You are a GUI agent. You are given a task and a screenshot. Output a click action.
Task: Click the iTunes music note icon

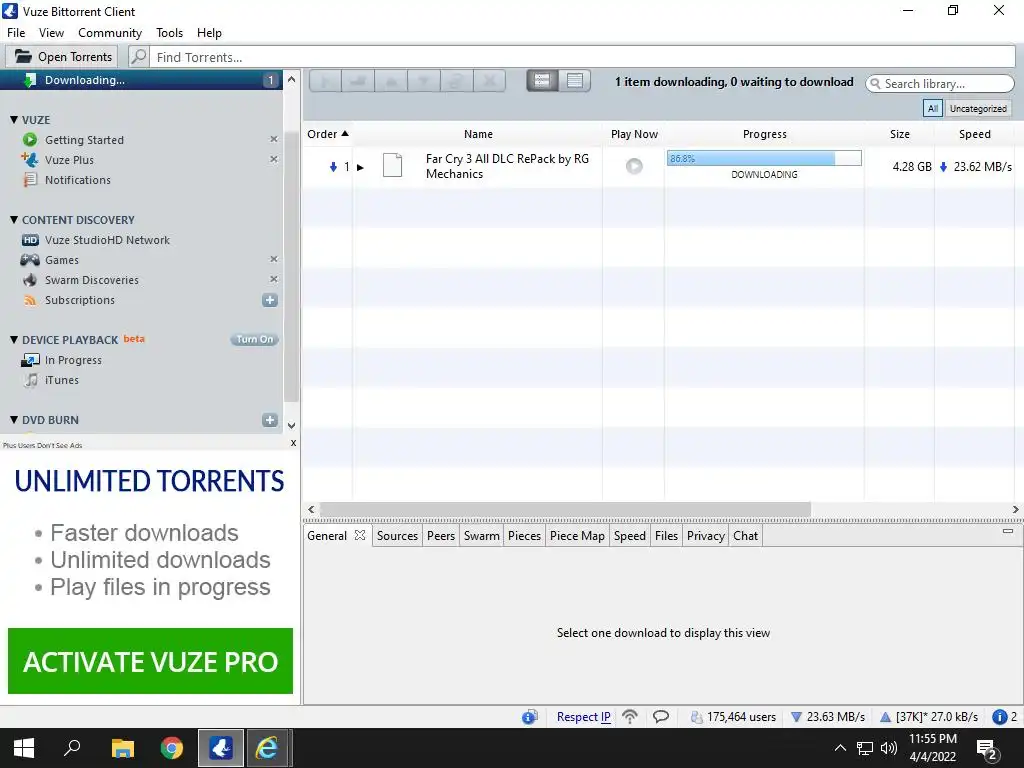coord(30,380)
